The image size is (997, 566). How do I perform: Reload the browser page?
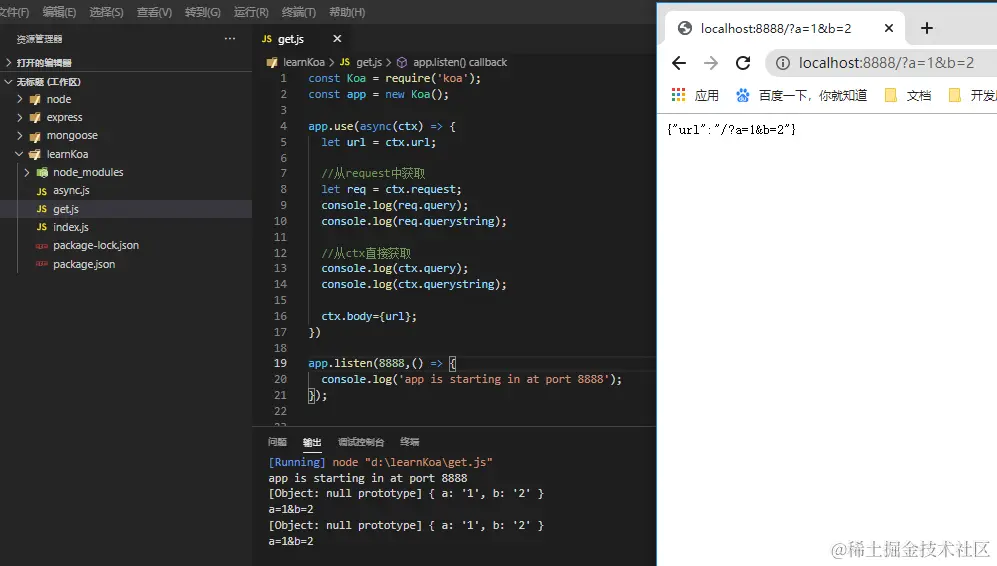click(743, 63)
